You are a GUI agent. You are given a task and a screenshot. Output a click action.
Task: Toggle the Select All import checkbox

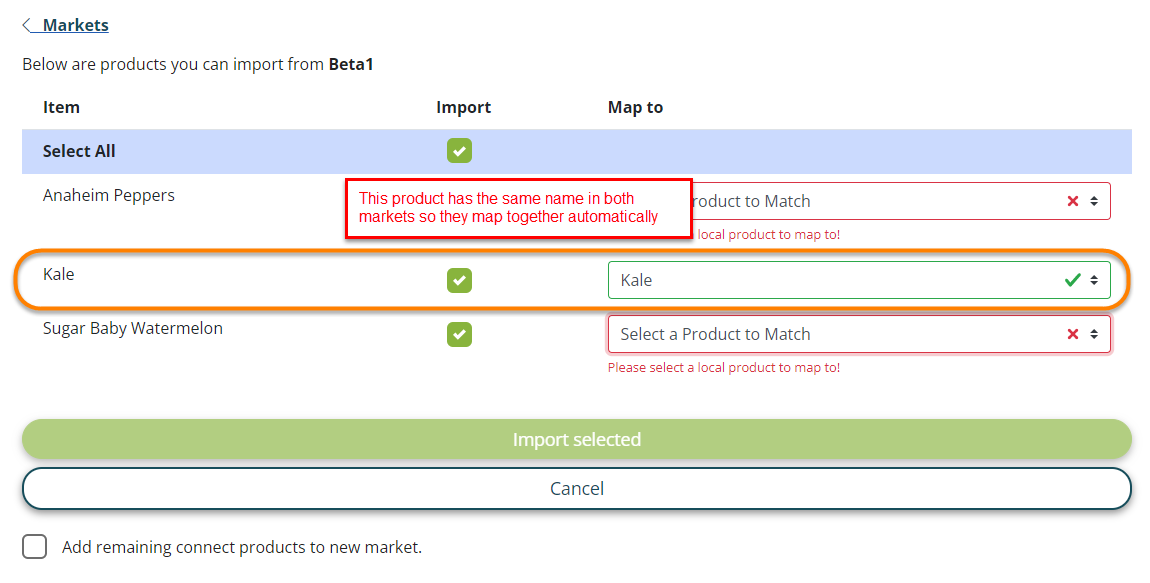point(459,151)
